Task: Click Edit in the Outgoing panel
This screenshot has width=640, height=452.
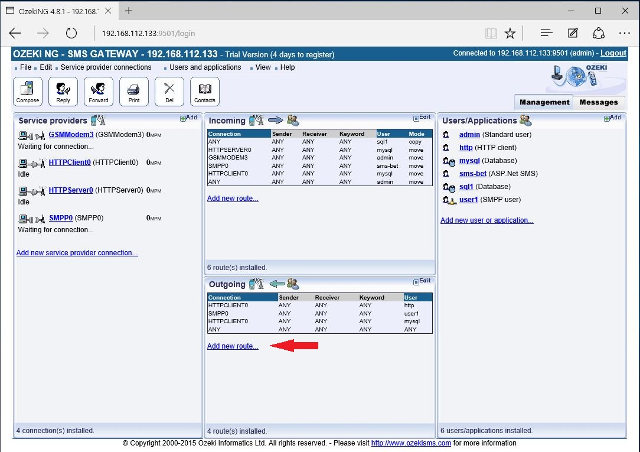Action: pyautogui.click(x=422, y=281)
